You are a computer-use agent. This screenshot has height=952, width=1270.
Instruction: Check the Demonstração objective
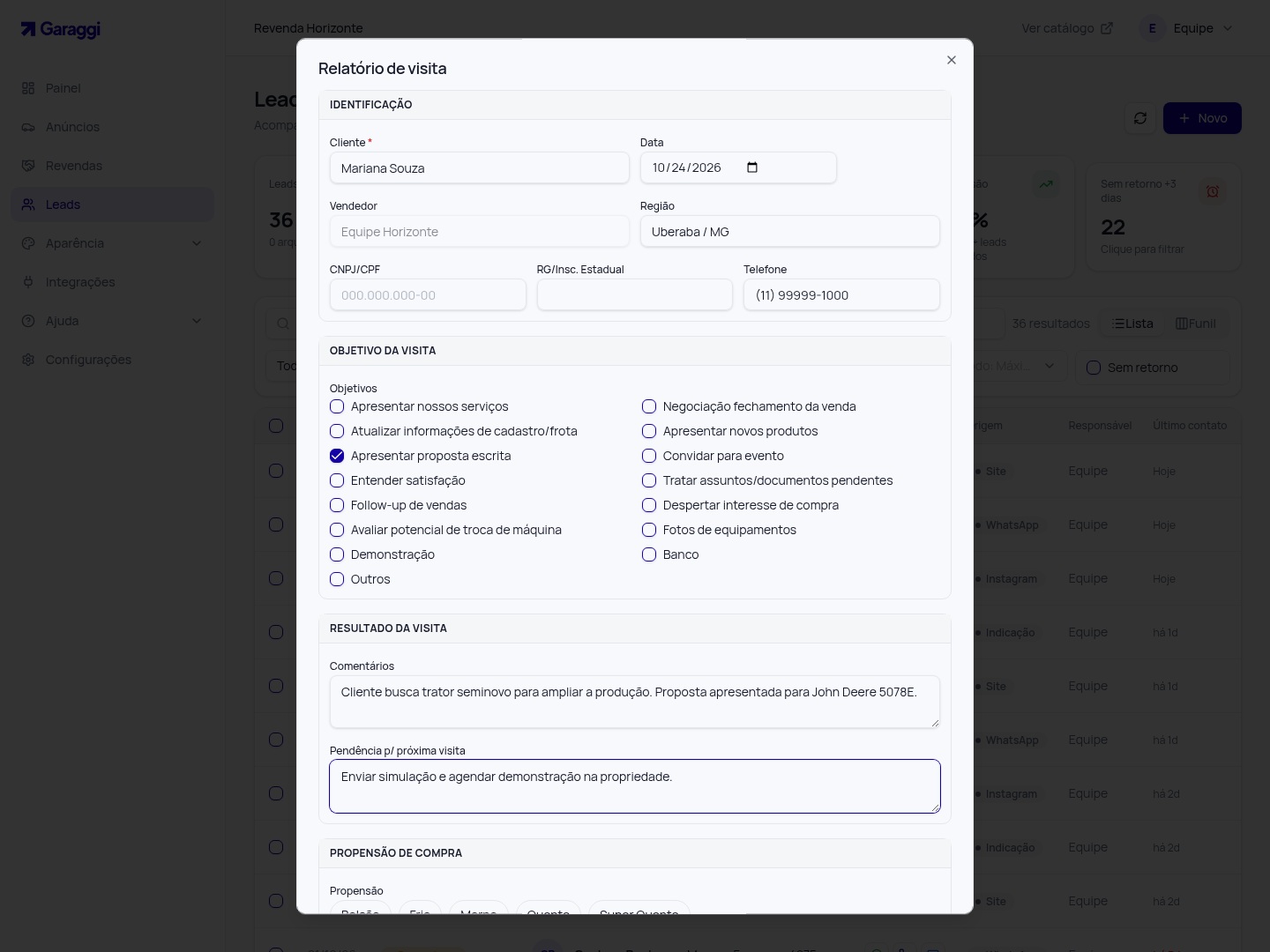point(337,554)
